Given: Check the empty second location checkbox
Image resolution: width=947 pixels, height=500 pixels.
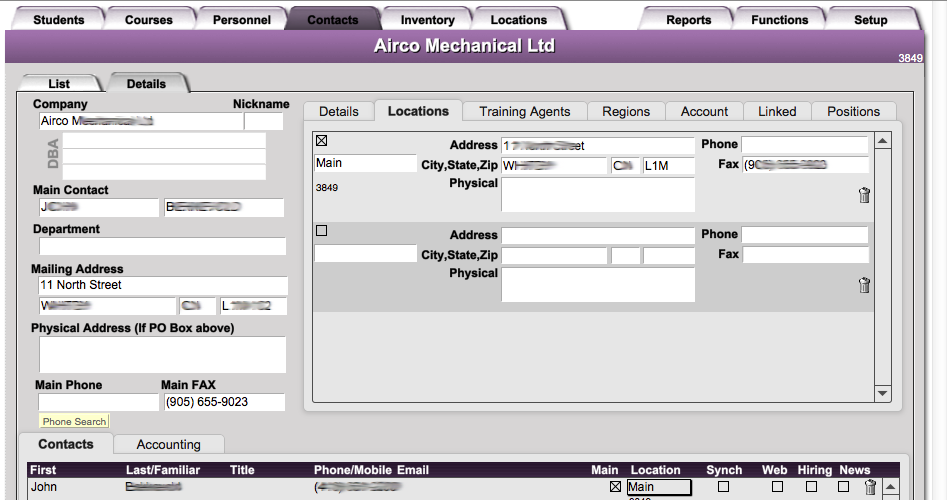Looking at the screenshot, I should (321, 231).
